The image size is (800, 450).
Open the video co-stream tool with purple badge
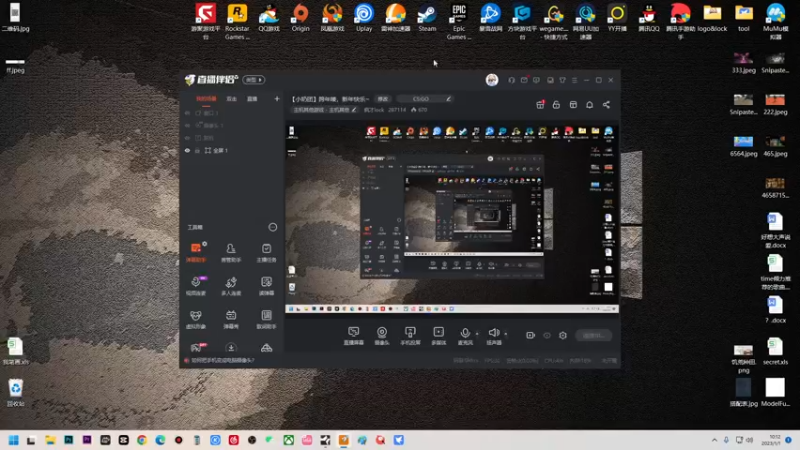coord(196,286)
